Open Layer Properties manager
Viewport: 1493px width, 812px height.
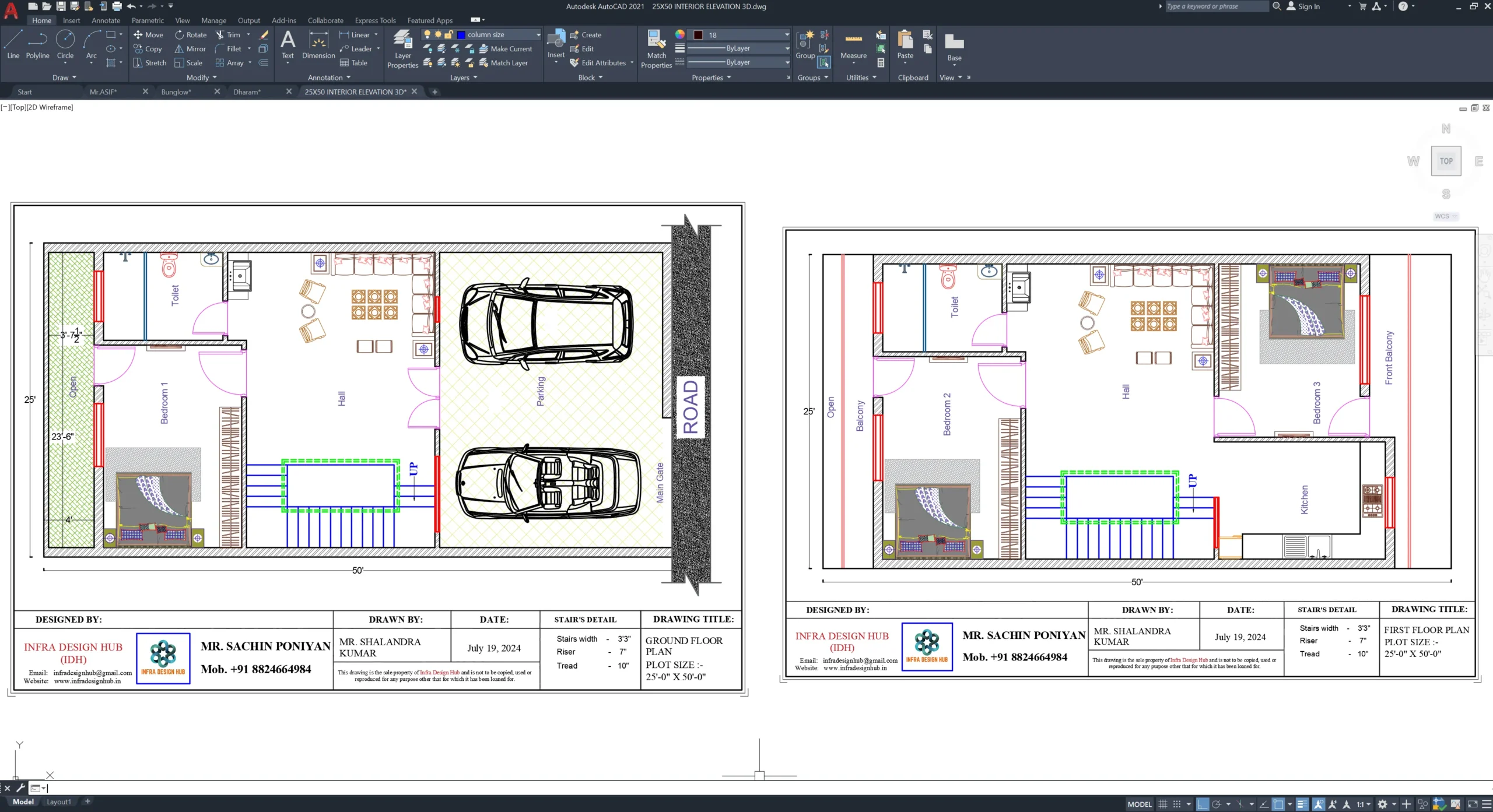402,49
